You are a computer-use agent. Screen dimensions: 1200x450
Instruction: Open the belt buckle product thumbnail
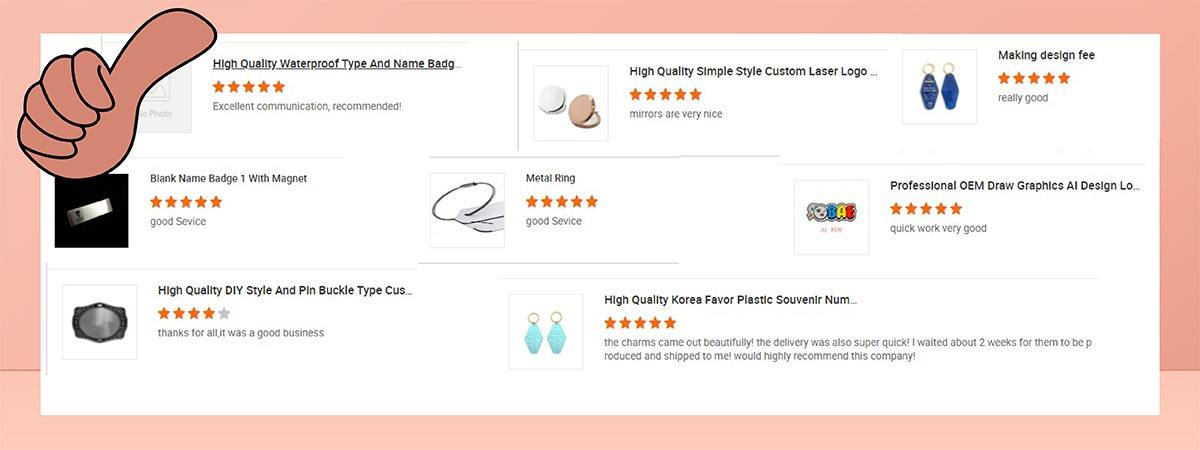coord(99,322)
